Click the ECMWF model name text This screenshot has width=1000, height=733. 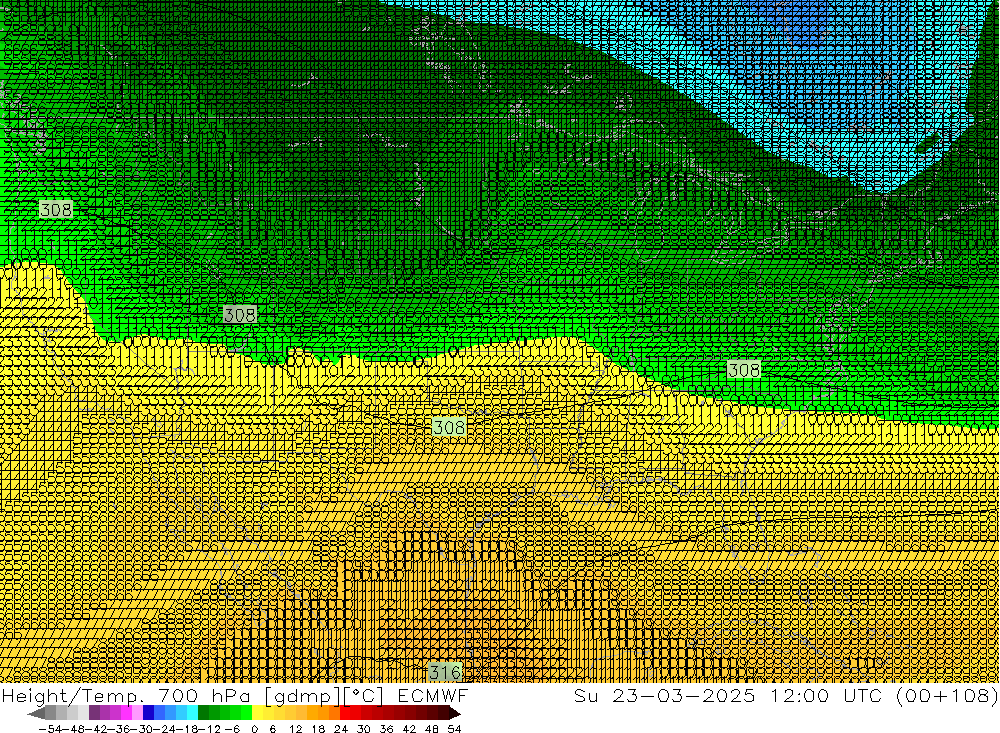pyautogui.click(x=432, y=696)
